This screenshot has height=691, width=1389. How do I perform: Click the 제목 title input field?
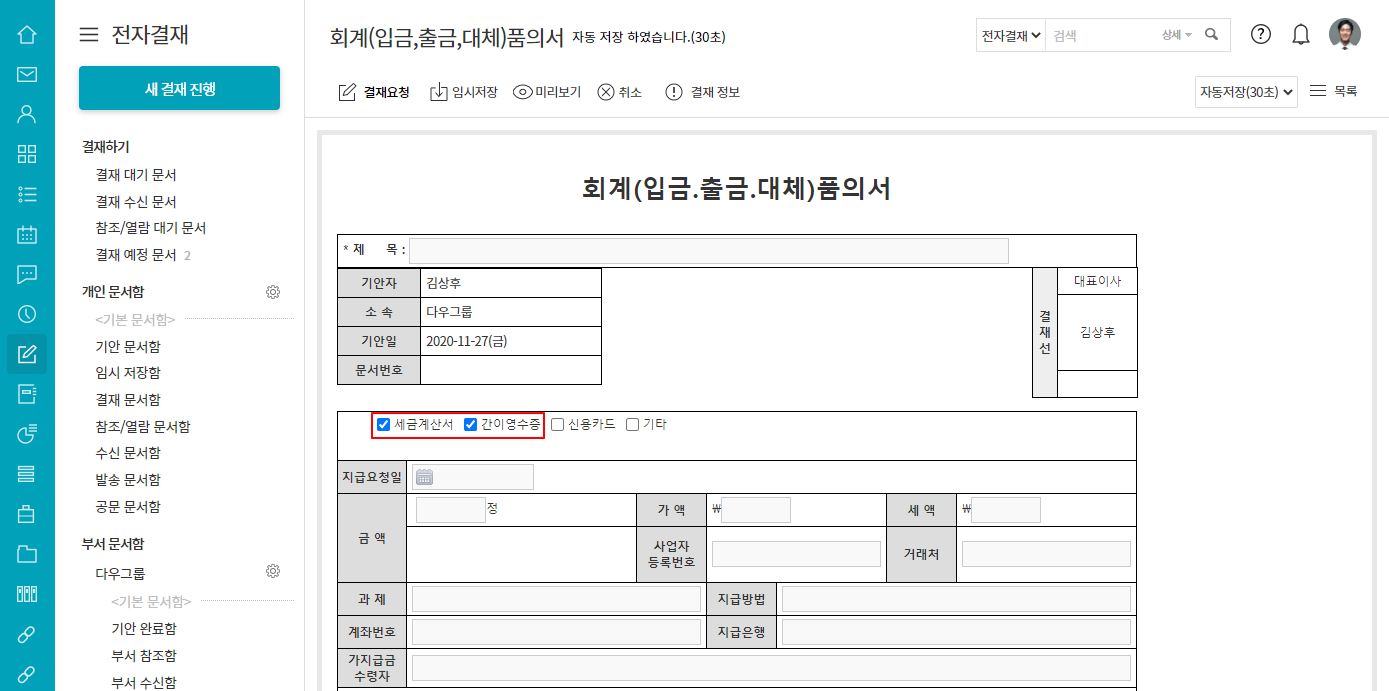pyautogui.click(x=708, y=251)
